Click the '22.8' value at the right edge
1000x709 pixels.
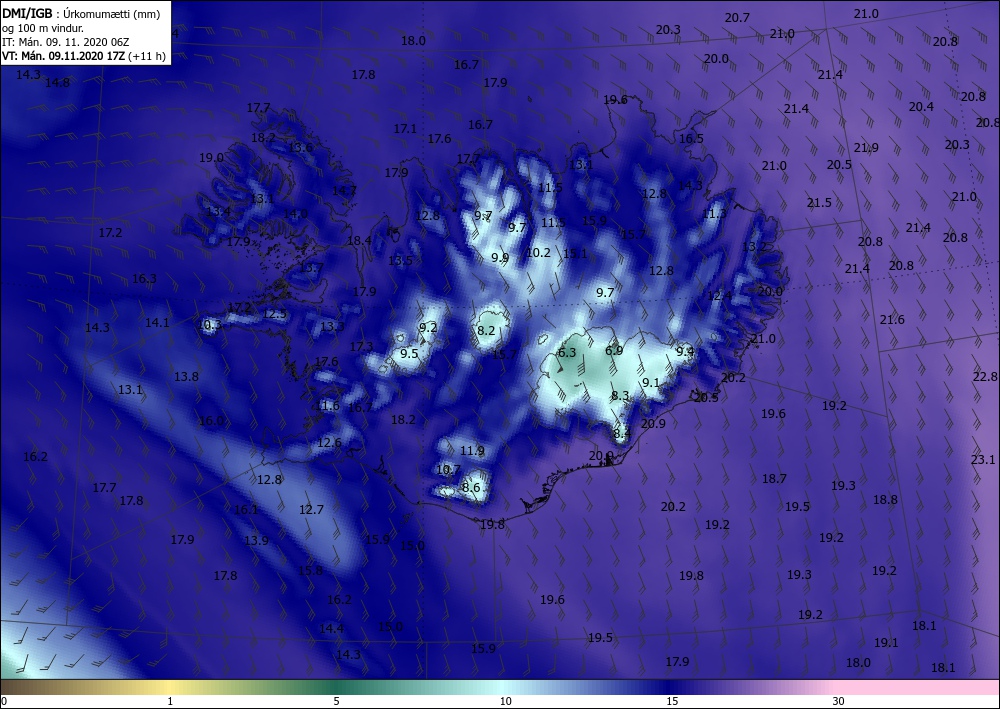click(x=986, y=377)
